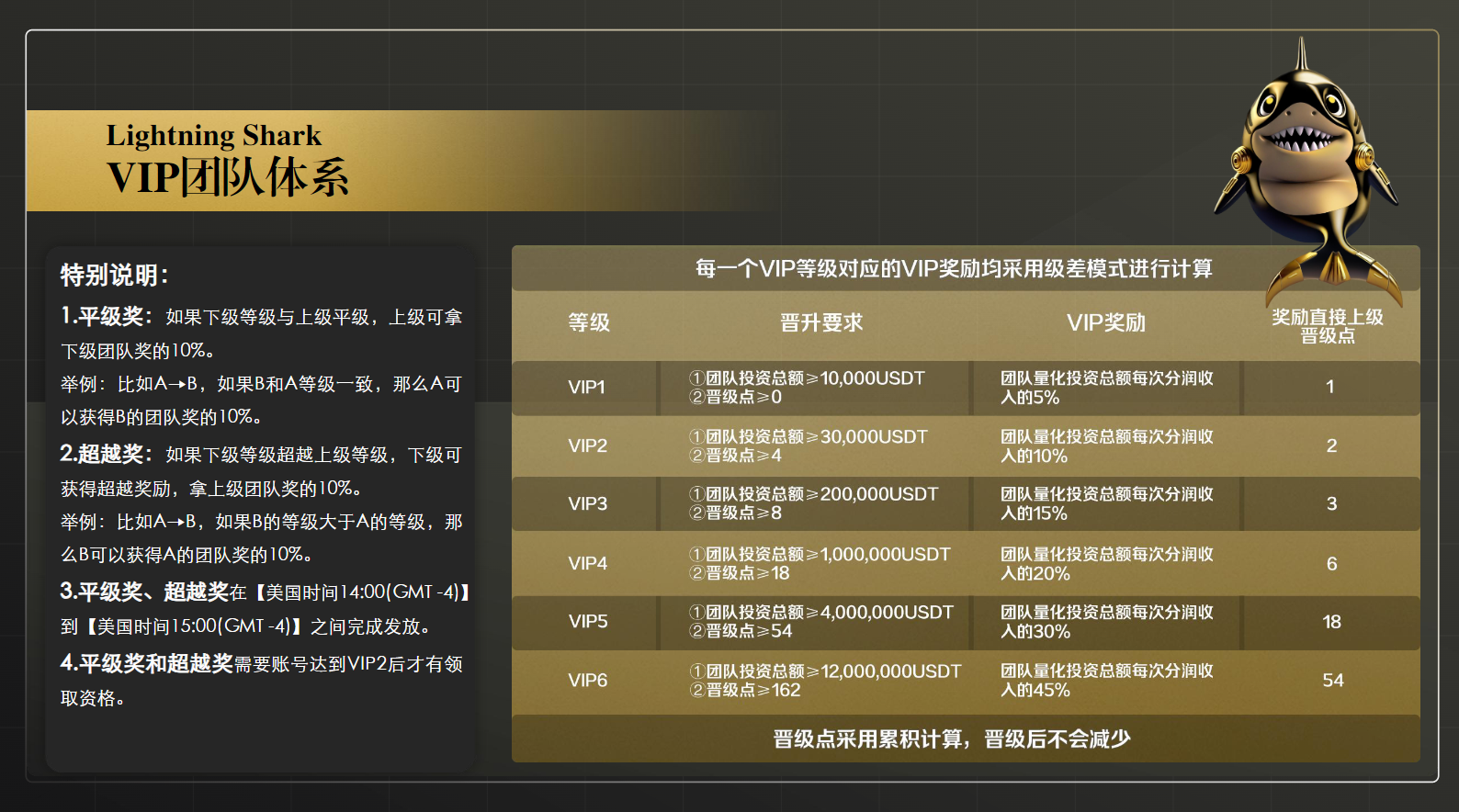Click the table's top banner about 级差模式
The height and width of the screenshot is (812, 1459).
coord(953,269)
